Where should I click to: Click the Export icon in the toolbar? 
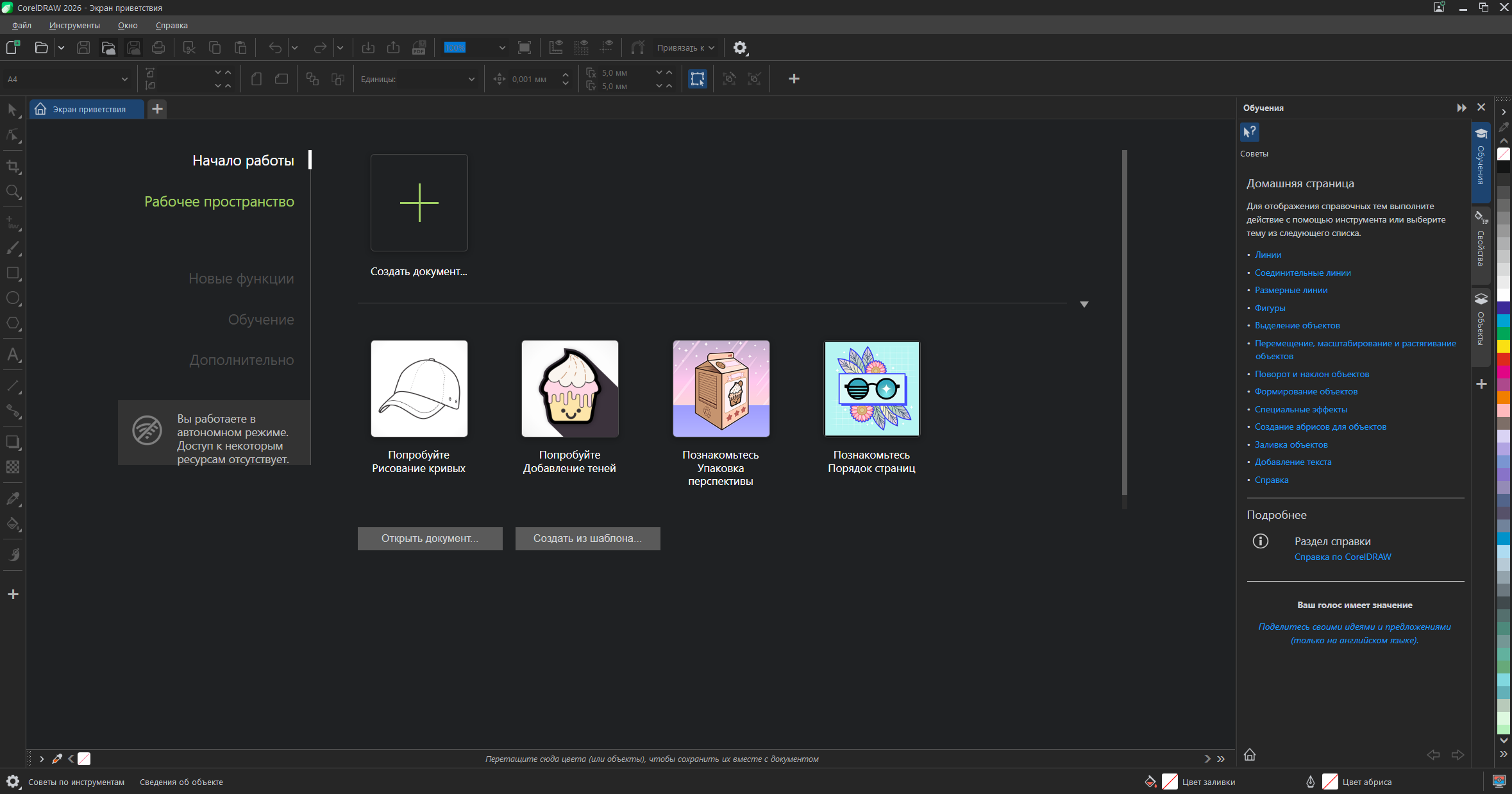point(394,47)
